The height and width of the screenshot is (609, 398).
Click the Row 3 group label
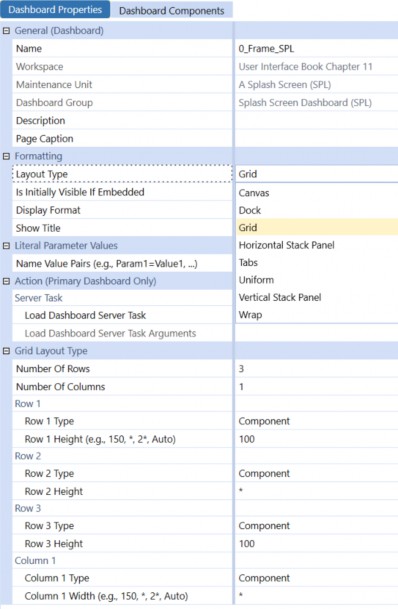[28, 508]
